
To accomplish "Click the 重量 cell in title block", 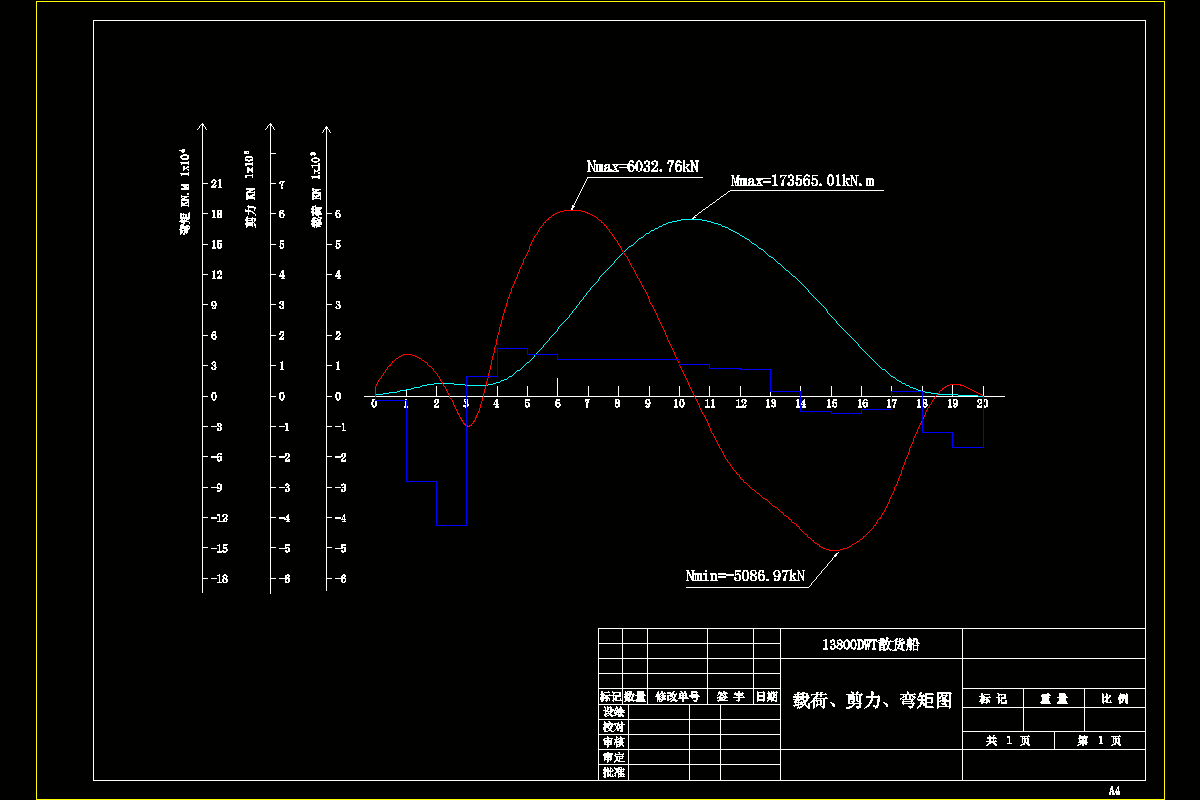I will click(x=1054, y=699).
